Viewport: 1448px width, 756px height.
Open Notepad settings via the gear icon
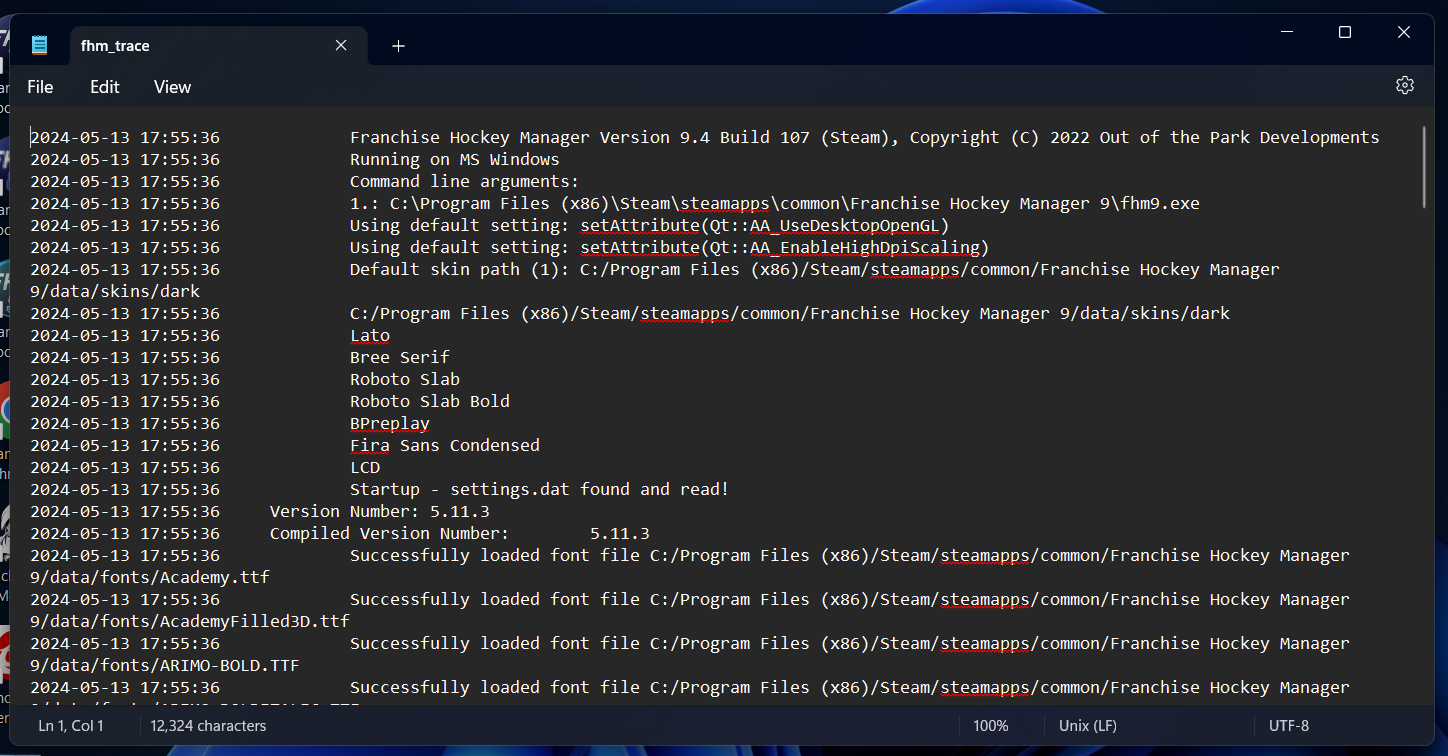click(x=1405, y=86)
